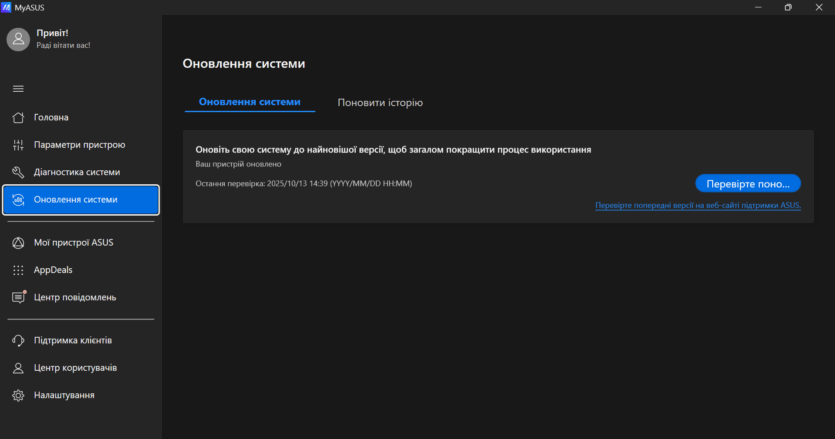Click the Діагностика системи wrench icon
Viewport: 835px width, 439px height.
[18, 172]
